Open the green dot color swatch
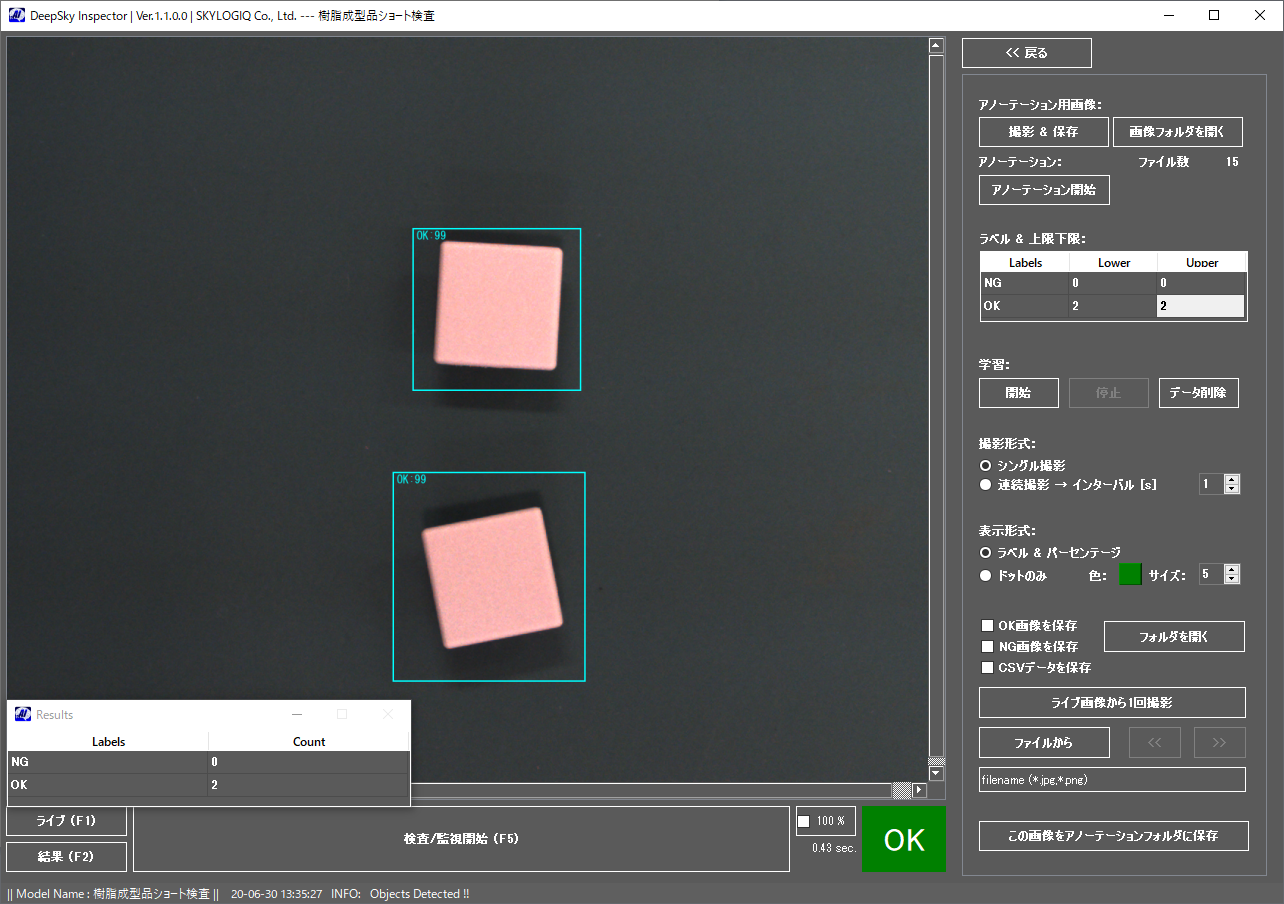 coord(1130,574)
